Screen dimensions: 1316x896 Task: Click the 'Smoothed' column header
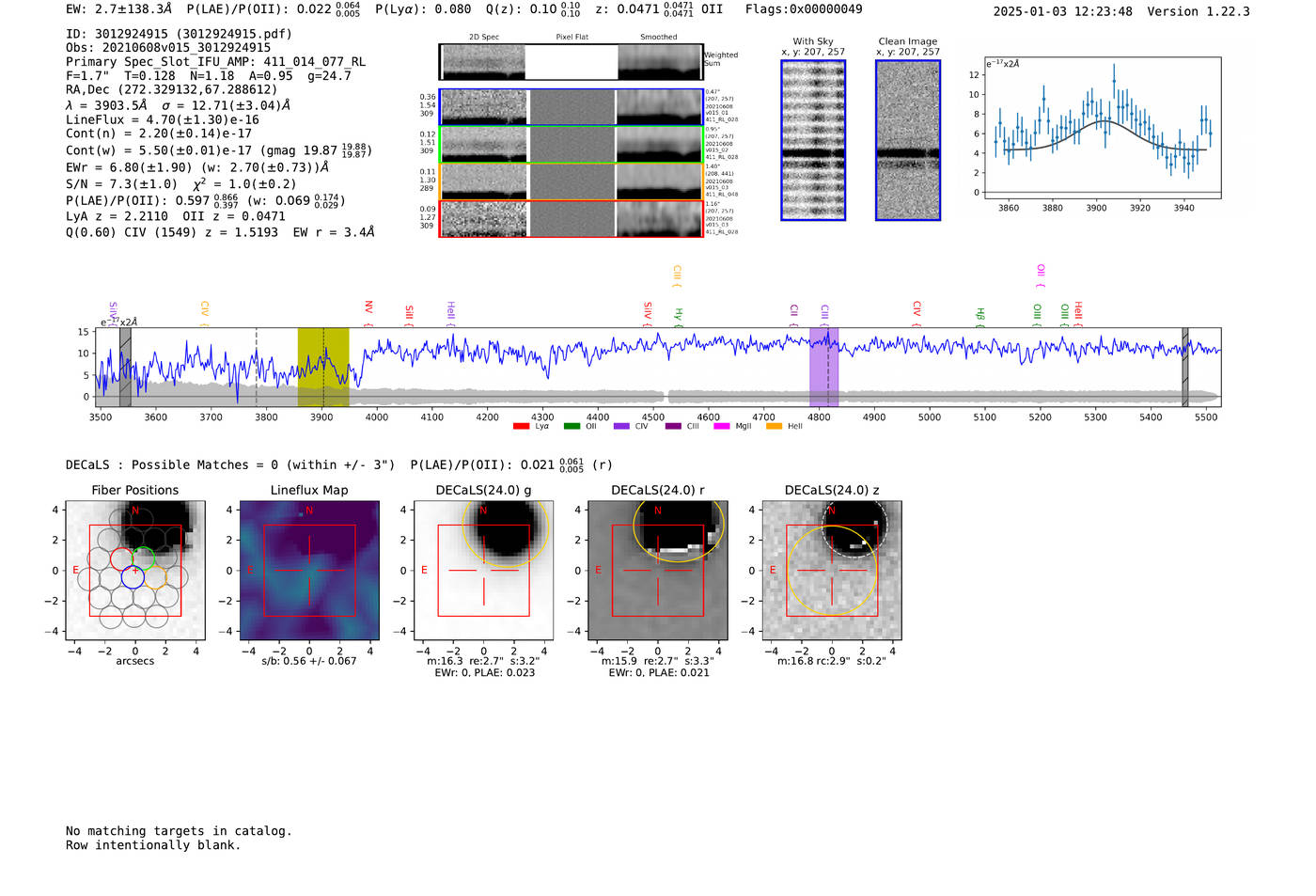tap(659, 38)
